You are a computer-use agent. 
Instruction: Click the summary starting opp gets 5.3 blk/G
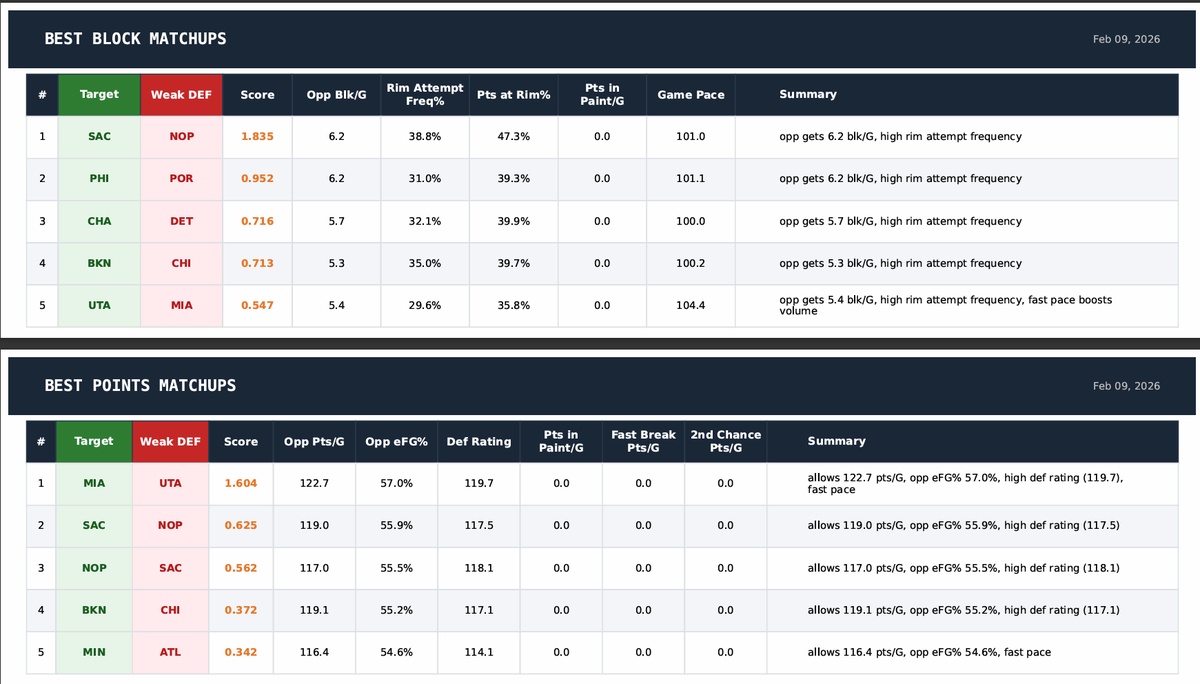[900, 263]
